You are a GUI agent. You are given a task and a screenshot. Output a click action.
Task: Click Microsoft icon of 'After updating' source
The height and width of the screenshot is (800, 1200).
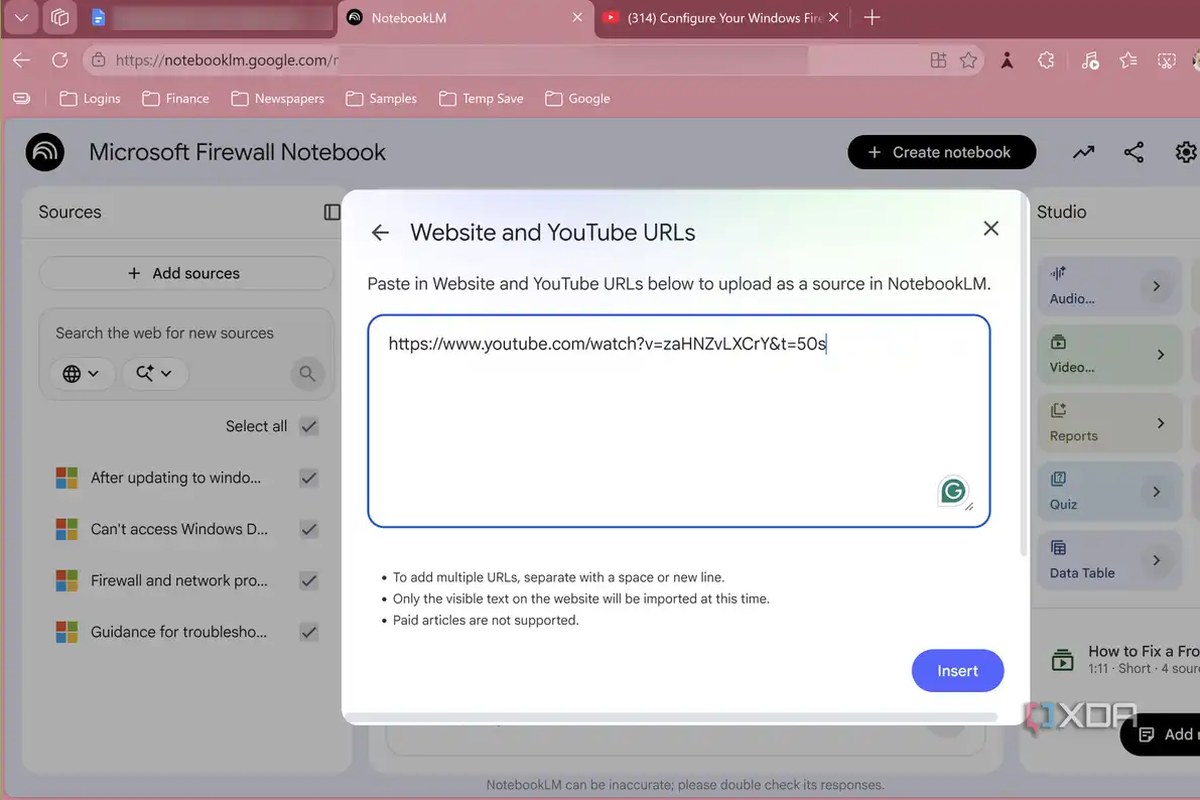67,478
